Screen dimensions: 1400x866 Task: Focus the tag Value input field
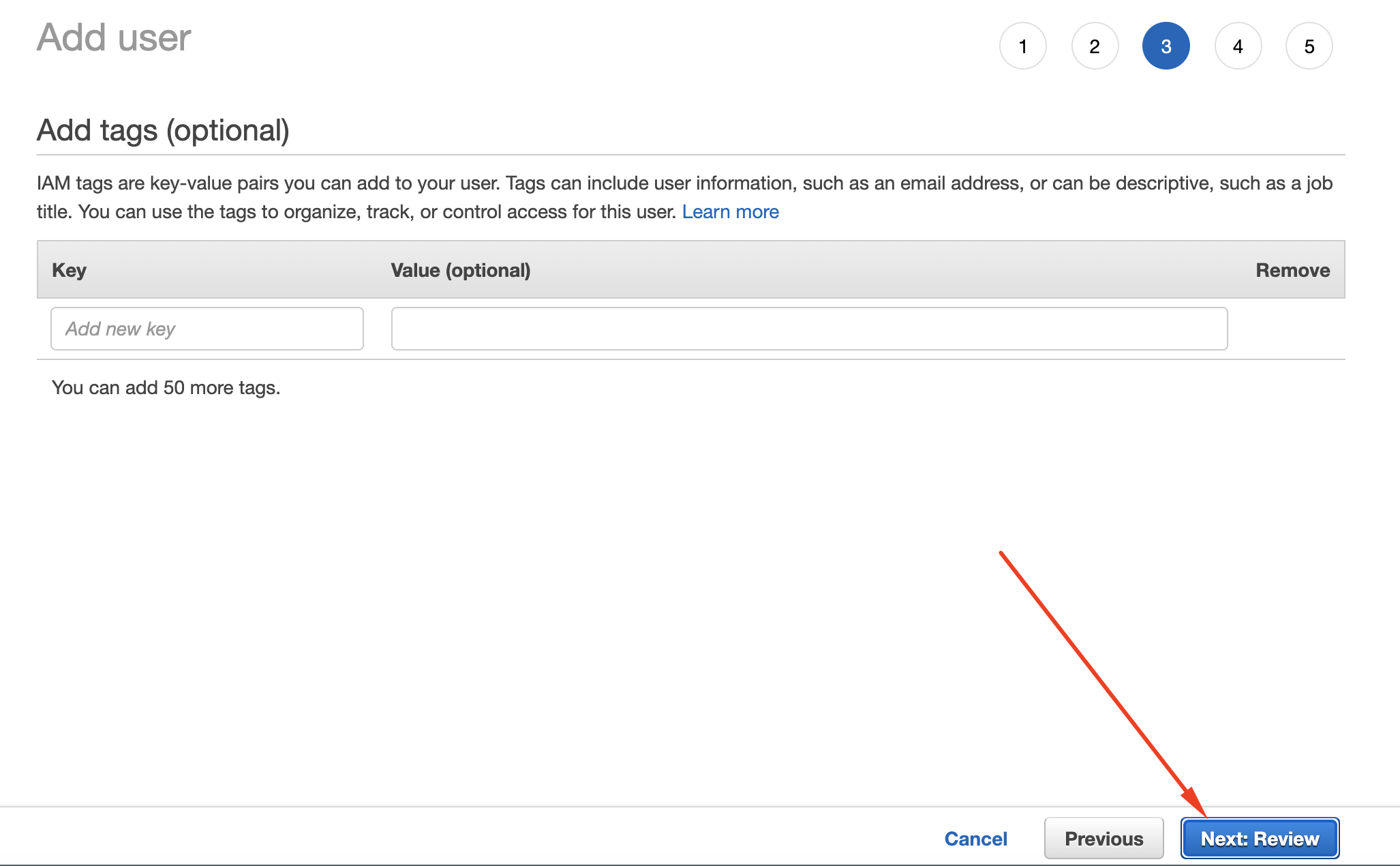(810, 329)
